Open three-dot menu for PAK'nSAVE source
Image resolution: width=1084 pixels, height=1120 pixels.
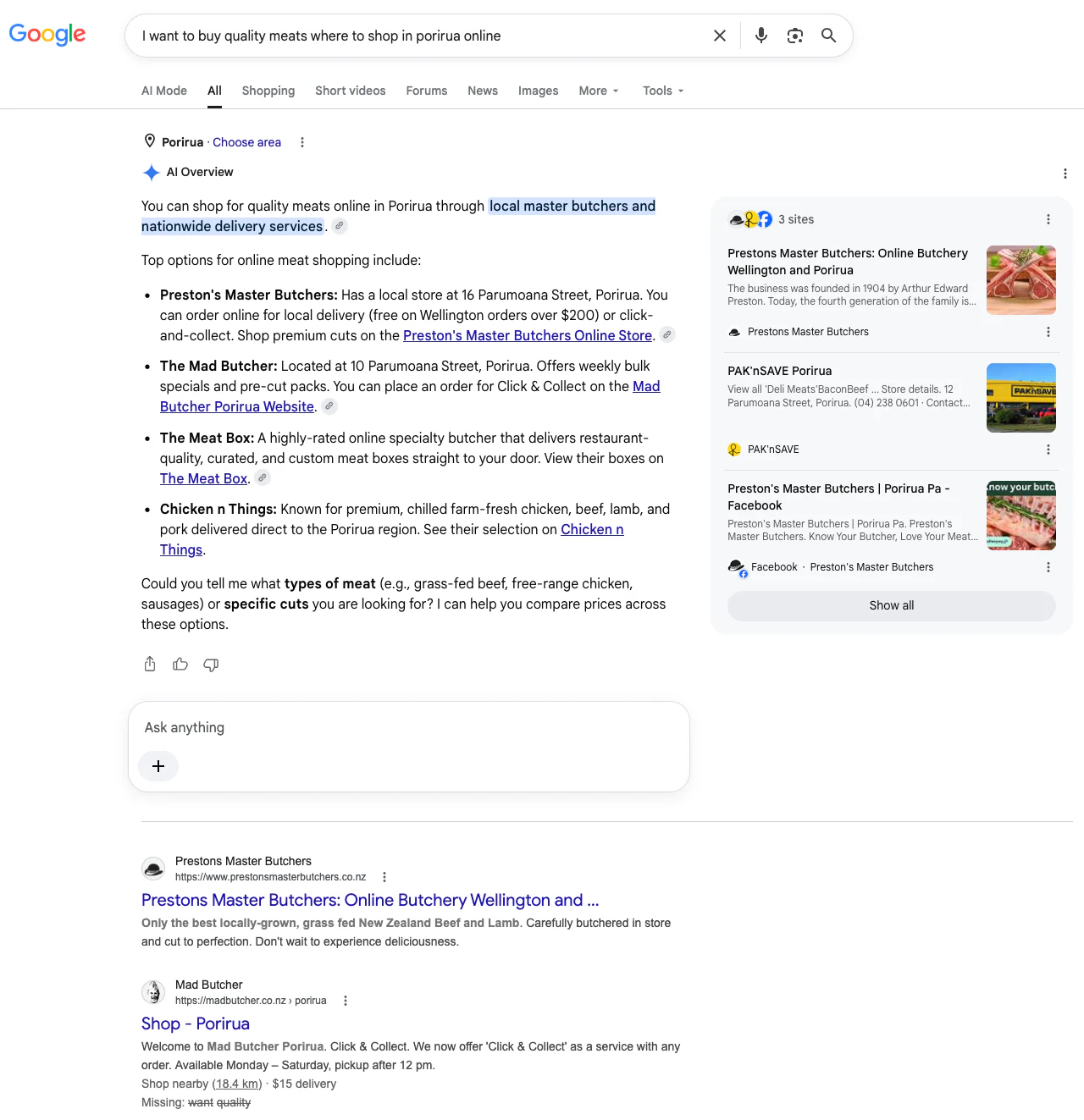point(1048,450)
